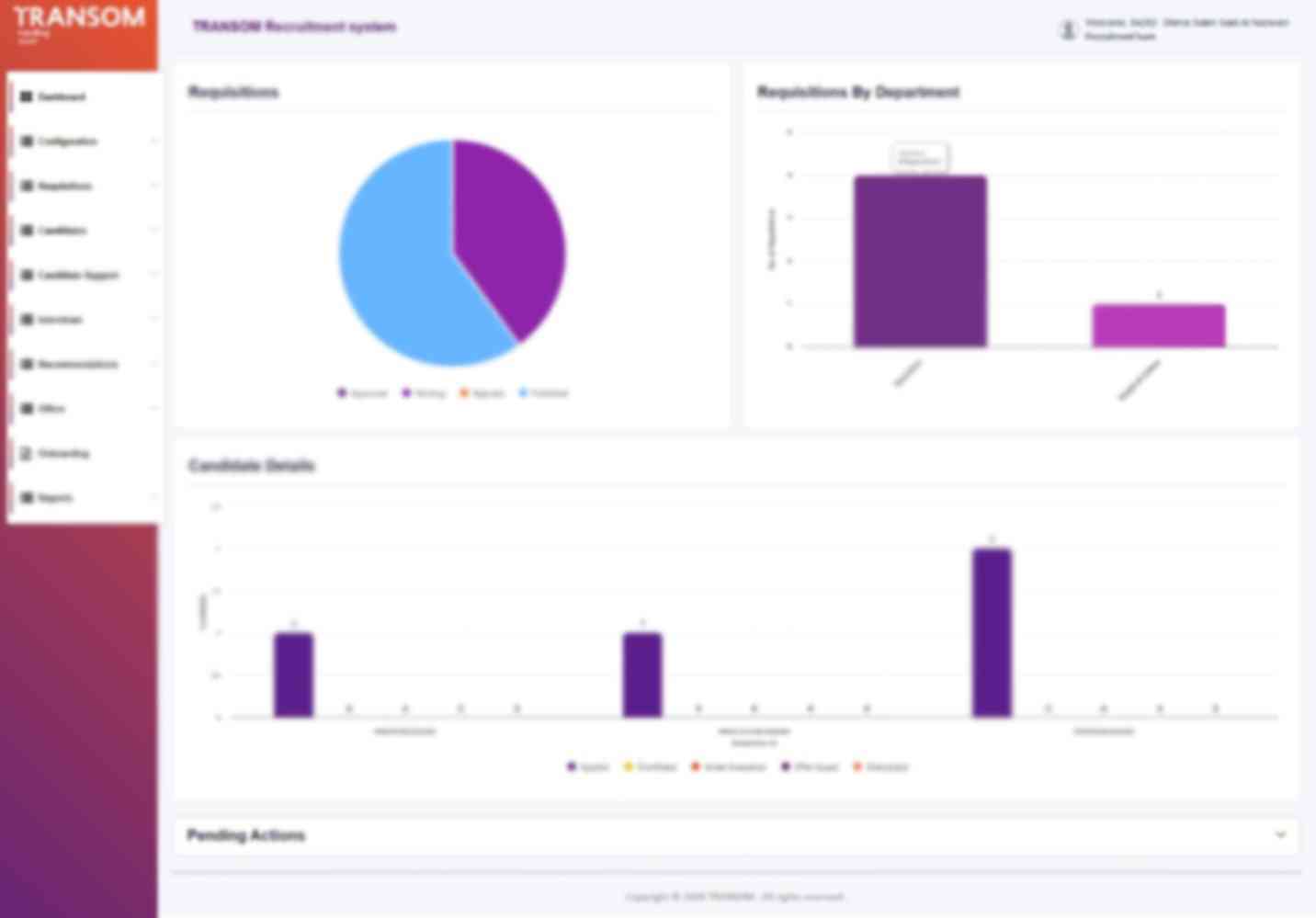1316x918 pixels.
Task: Click the Interviews sidebar icon
Action: tap(27, 320)
